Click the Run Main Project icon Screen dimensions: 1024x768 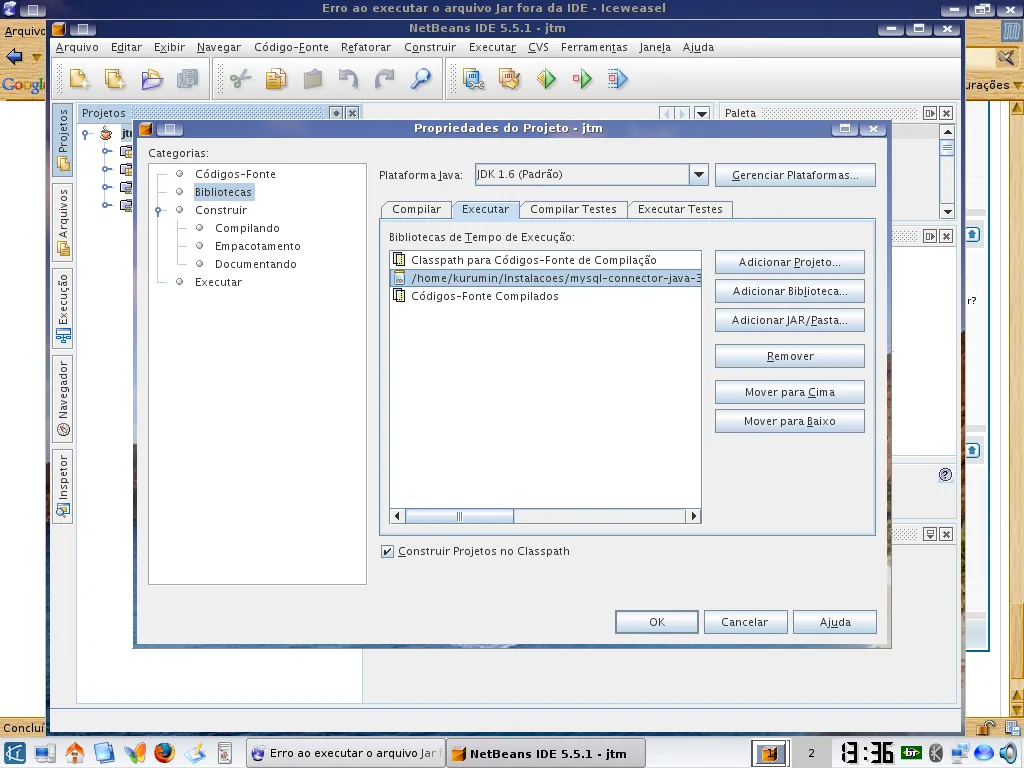pyautogui.click(x=546, y=79)
